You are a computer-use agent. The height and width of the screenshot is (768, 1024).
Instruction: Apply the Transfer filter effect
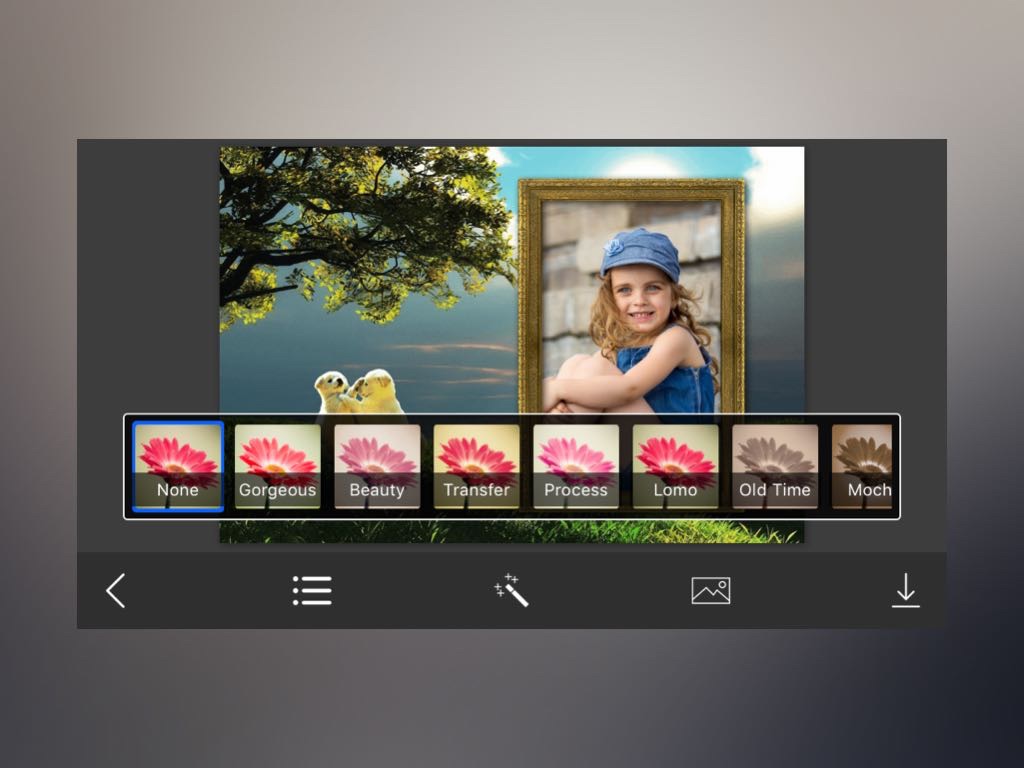pos(476,466)
